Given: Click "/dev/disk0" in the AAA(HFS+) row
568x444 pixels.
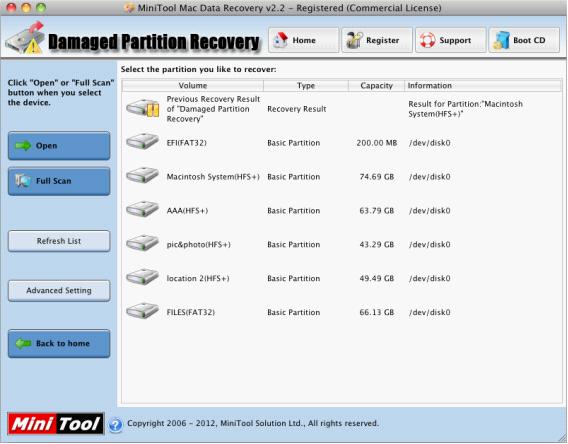Looking at the screenshot, I should (x=430, y=211).
